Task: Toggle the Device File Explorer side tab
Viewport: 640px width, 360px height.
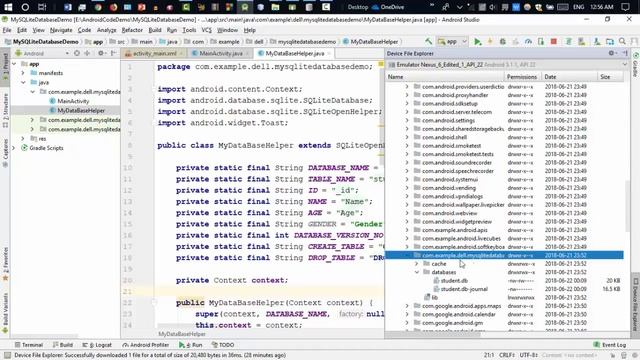Action: click(x=636, y=304)
